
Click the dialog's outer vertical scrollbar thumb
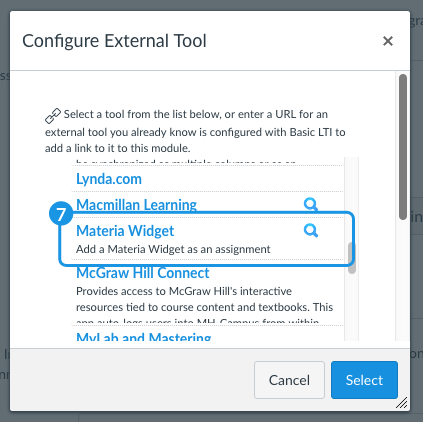[403, 147]
